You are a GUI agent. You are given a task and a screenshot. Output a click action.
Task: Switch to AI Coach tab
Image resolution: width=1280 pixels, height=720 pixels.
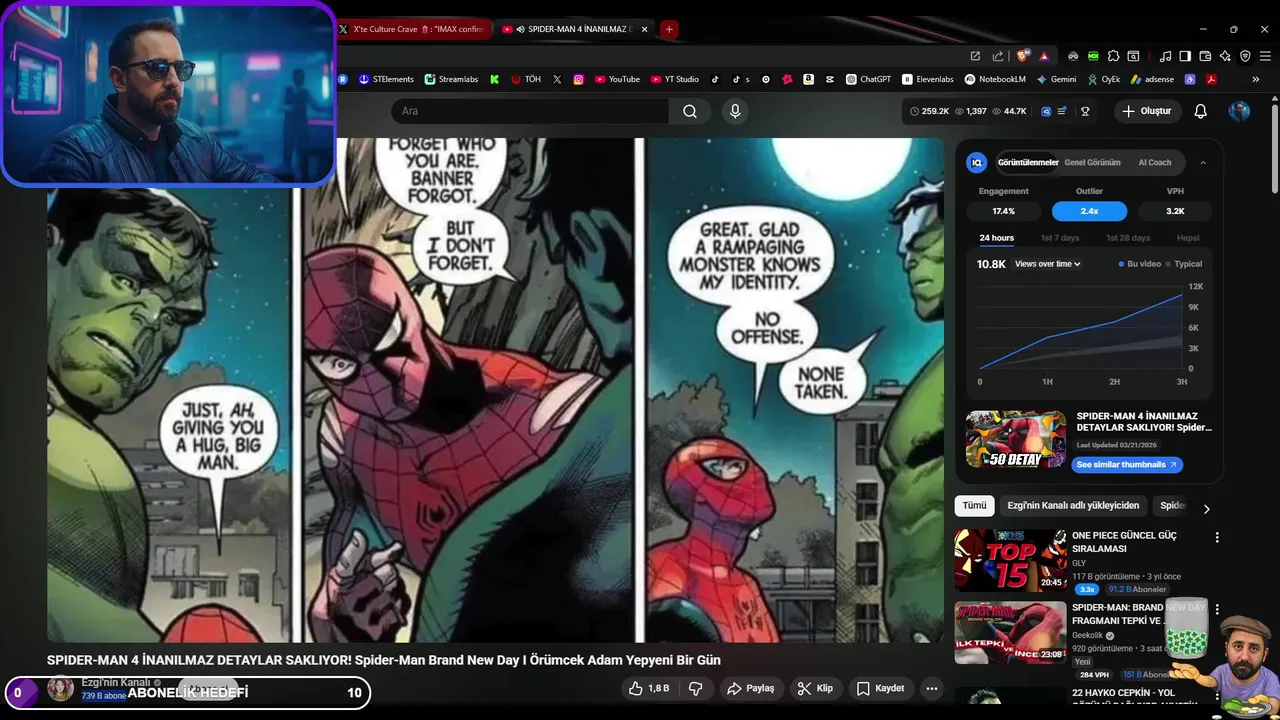coord(1155,162)
